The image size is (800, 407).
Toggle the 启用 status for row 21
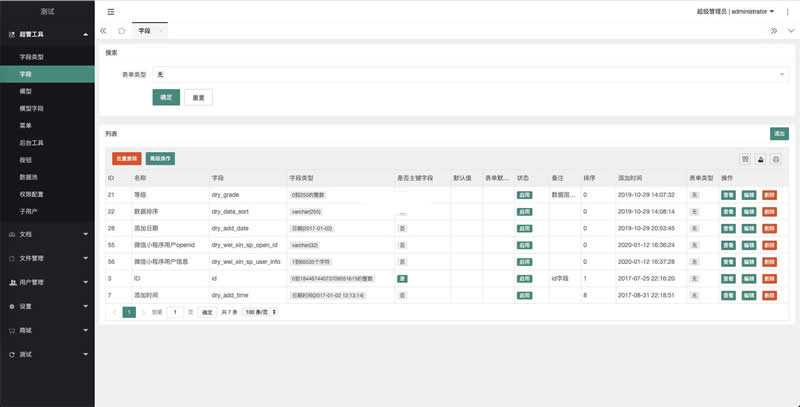click(524, 195)
